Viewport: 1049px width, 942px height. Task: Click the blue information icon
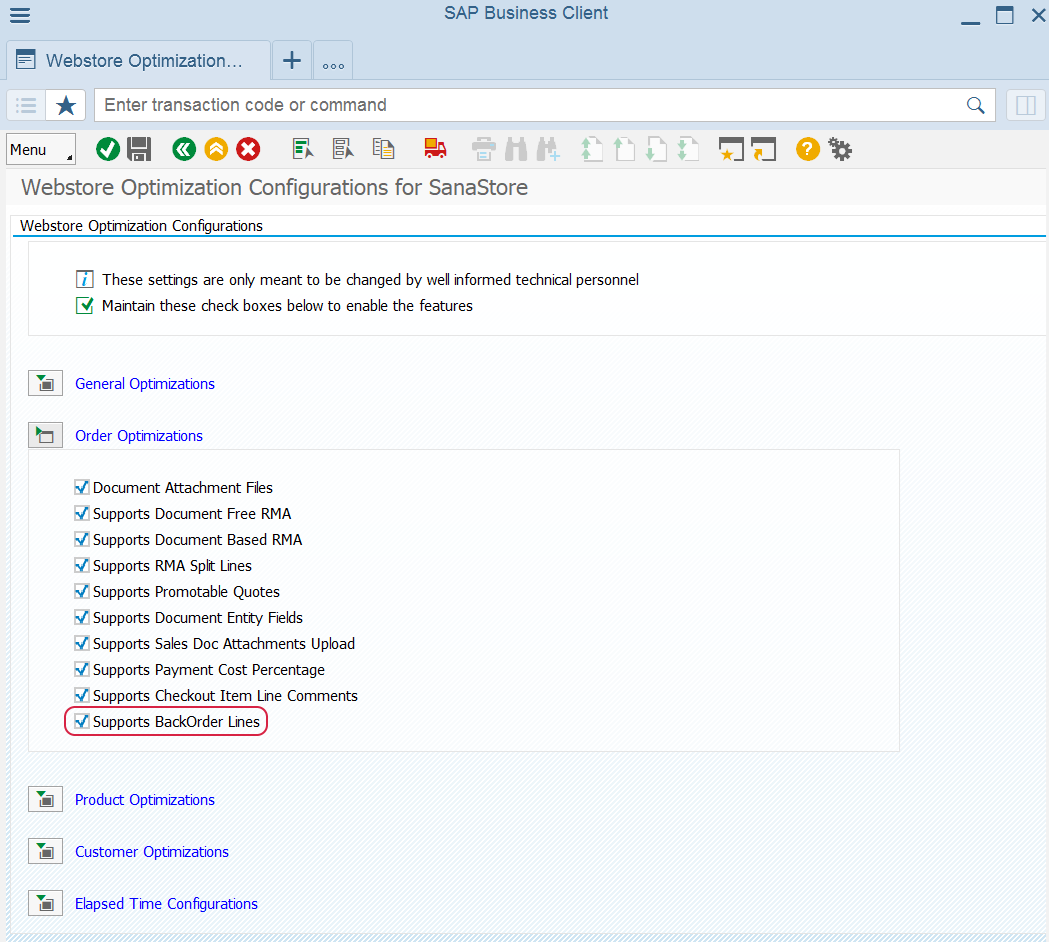84,279
